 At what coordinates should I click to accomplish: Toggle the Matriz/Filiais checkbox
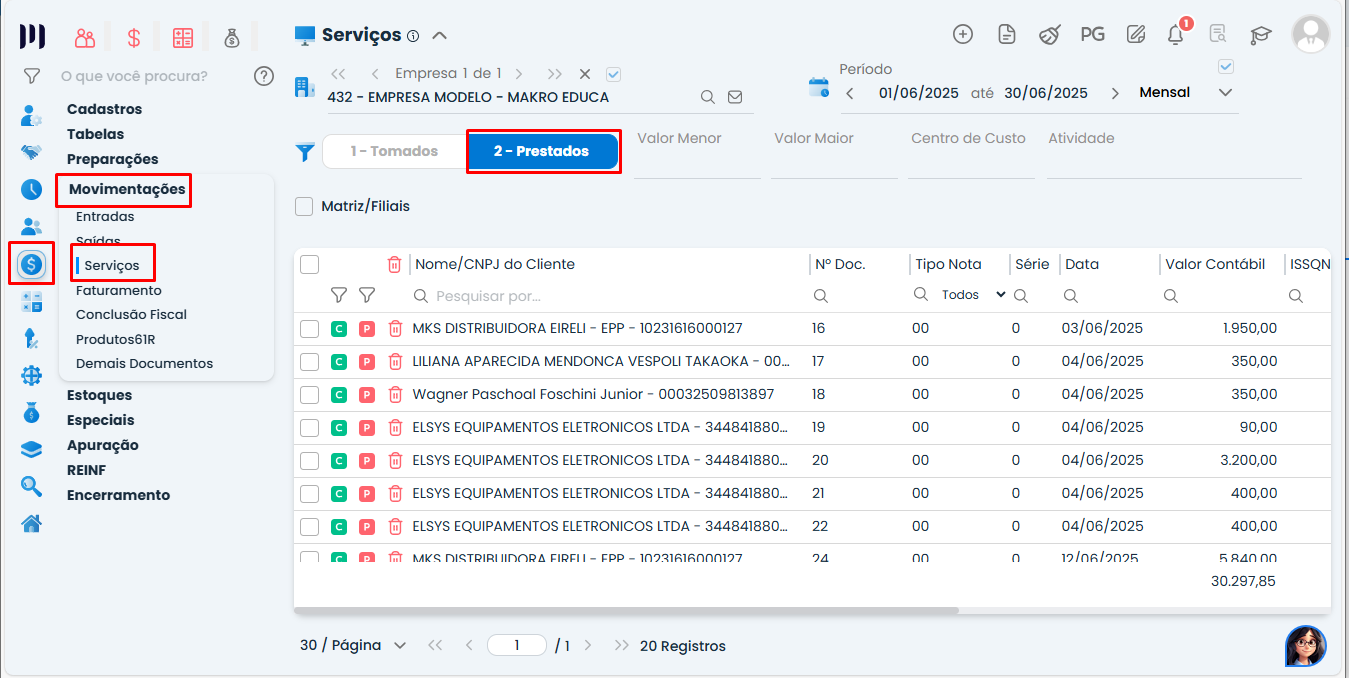(305, 206)
